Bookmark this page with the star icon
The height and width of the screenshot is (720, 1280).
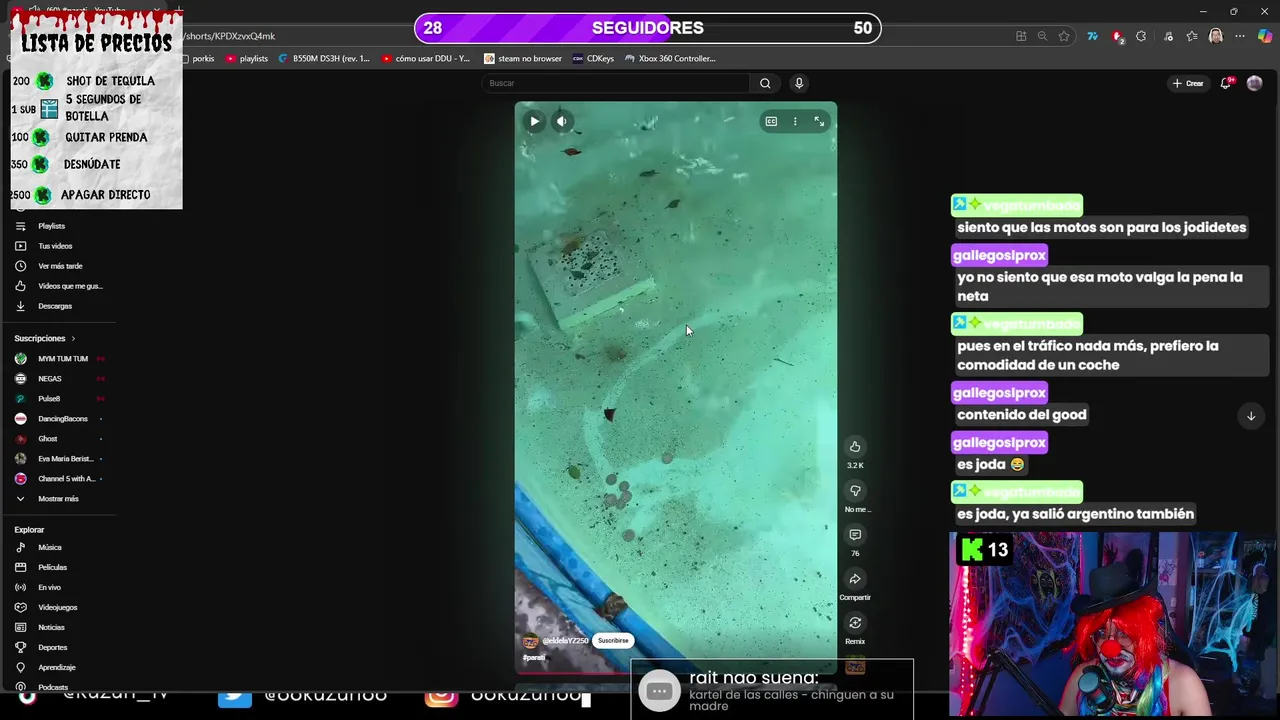[x=1064, y=36]
